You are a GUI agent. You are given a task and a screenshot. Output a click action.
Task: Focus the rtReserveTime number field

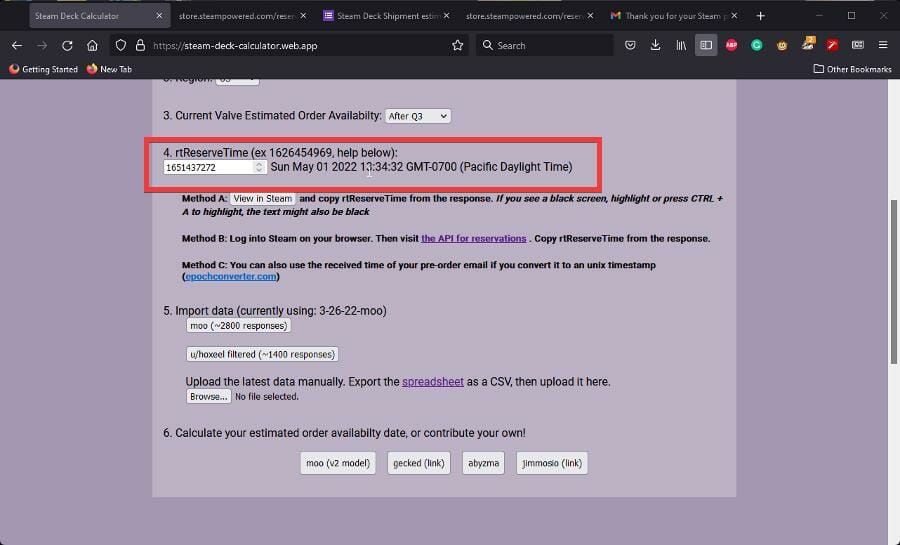215,167
